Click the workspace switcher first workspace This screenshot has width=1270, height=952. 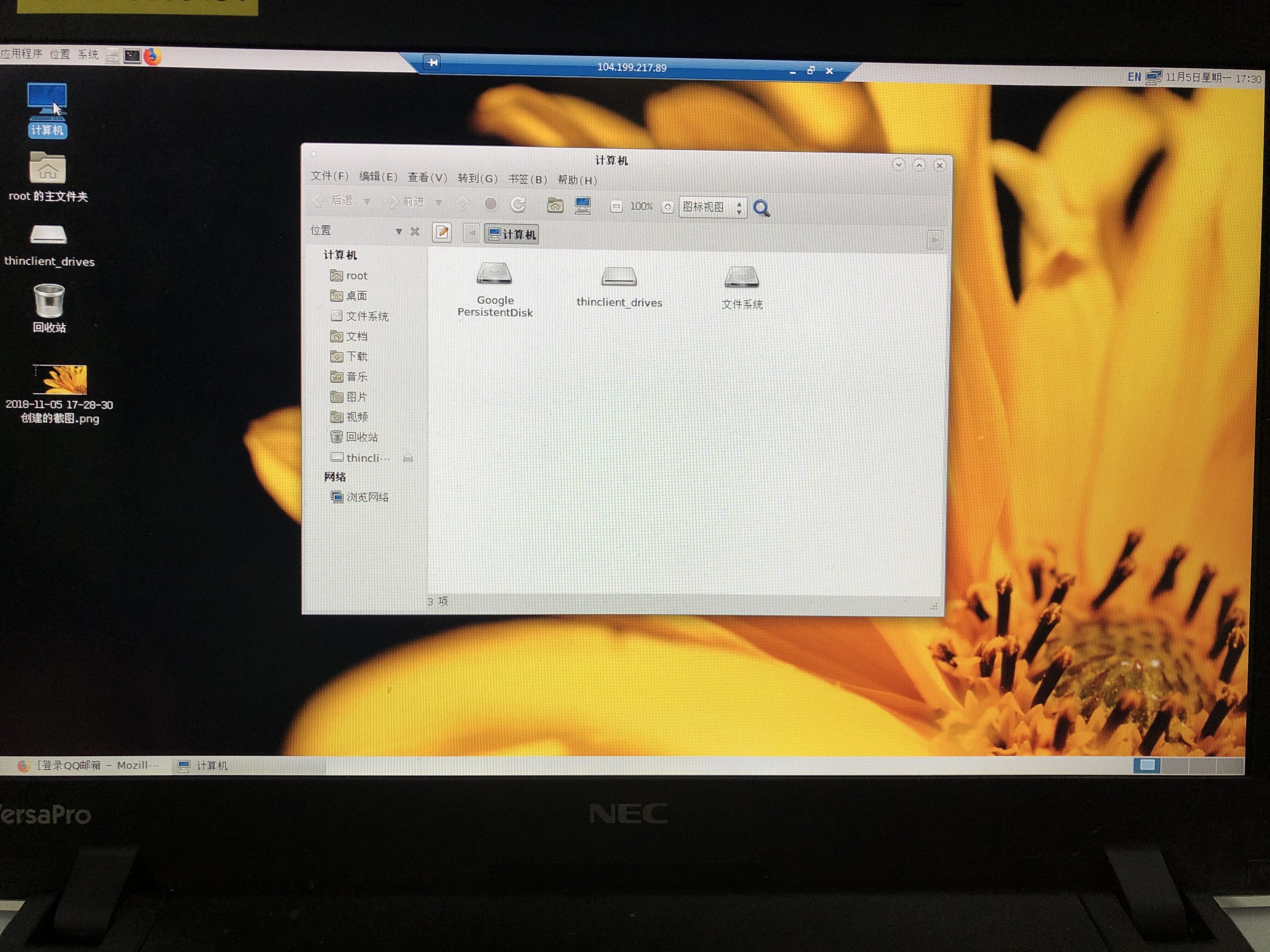tap(1146, 765)
